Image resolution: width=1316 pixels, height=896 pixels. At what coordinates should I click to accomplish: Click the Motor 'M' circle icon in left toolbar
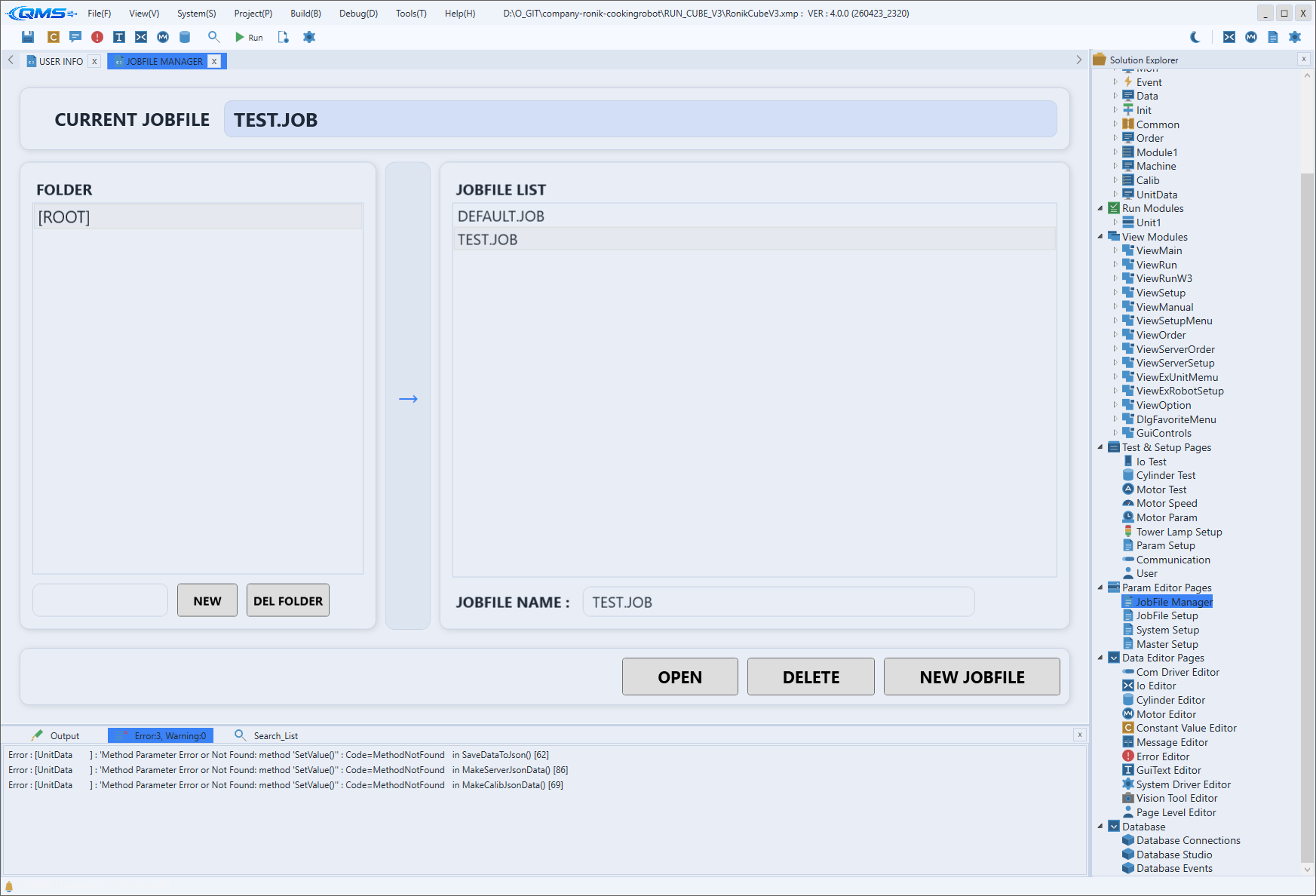(163, 37)
